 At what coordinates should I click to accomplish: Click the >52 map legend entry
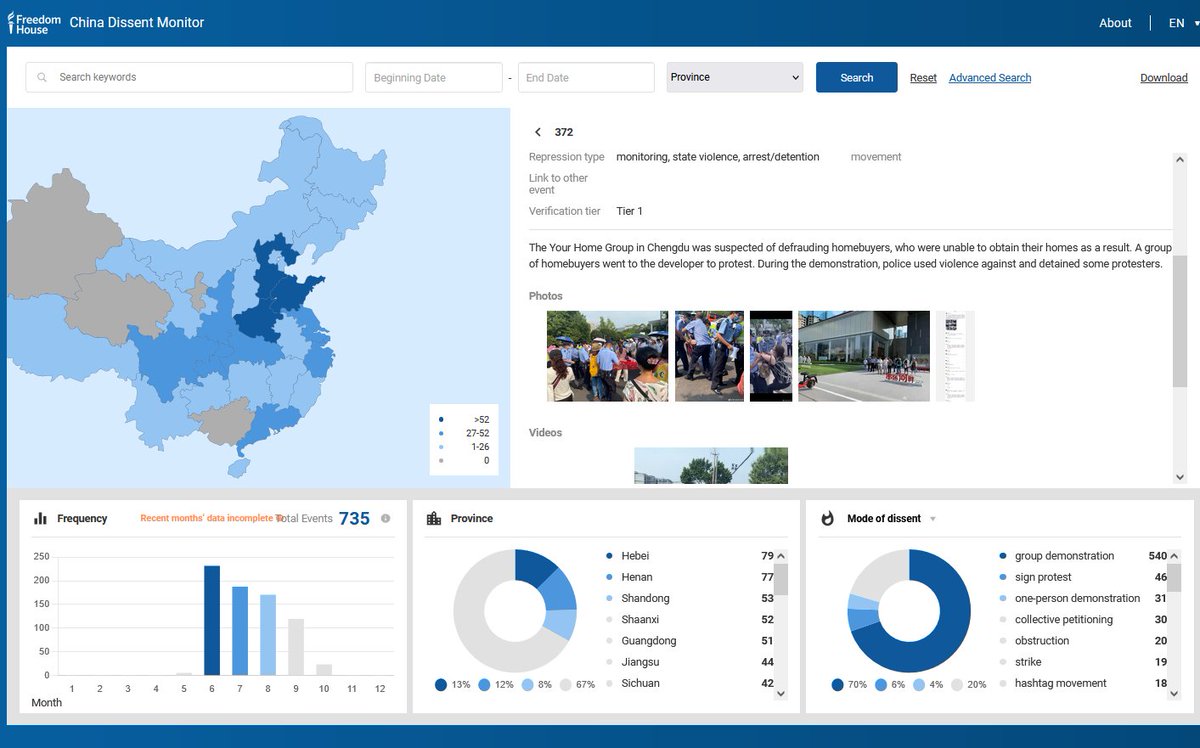464,420
